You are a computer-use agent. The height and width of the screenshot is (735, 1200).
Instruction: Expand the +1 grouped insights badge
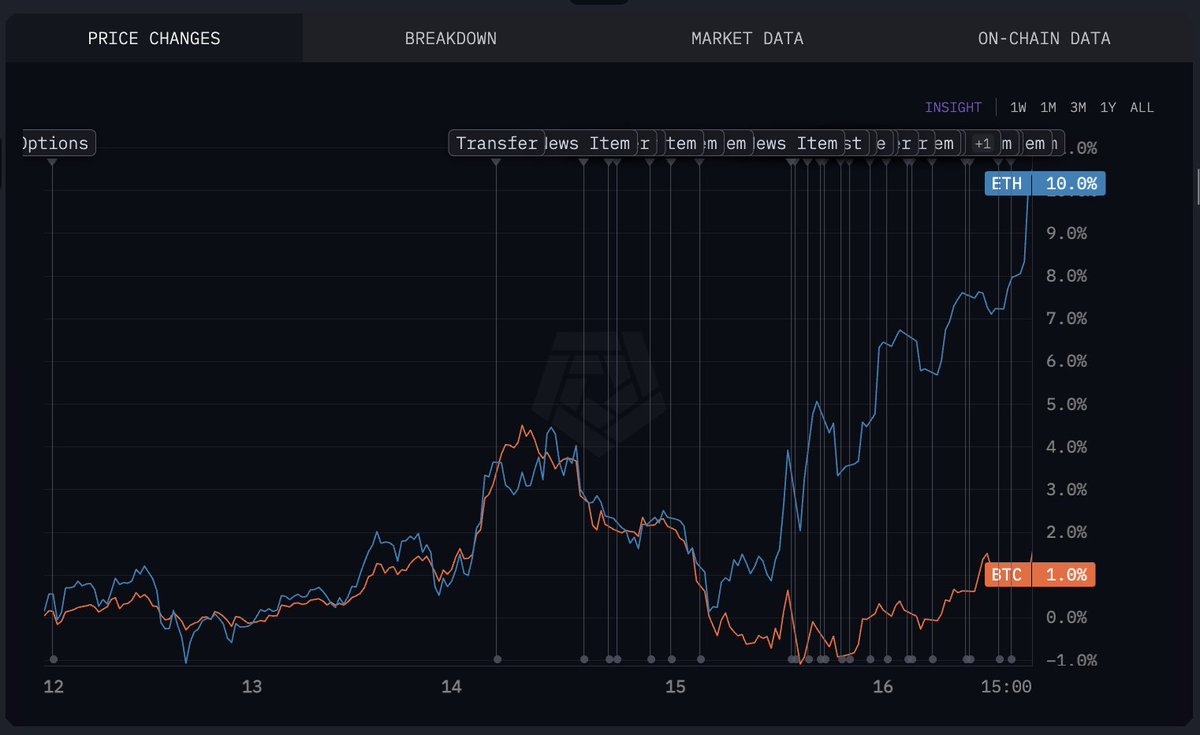coord(982,144)
